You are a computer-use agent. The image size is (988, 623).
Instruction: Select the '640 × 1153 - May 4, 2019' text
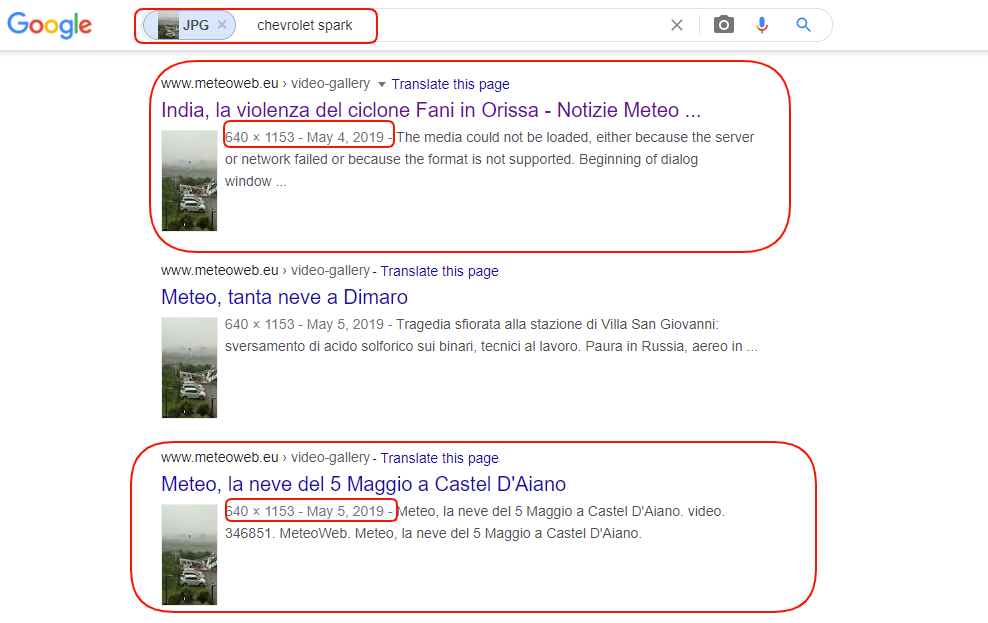(304, 137)
